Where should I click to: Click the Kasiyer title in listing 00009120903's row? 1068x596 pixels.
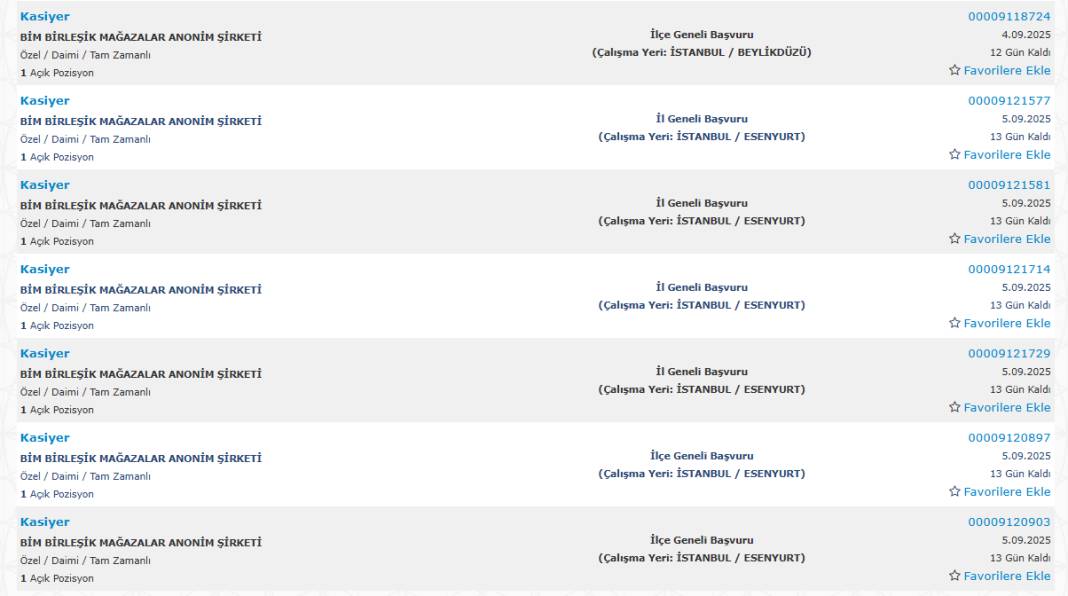45,521
